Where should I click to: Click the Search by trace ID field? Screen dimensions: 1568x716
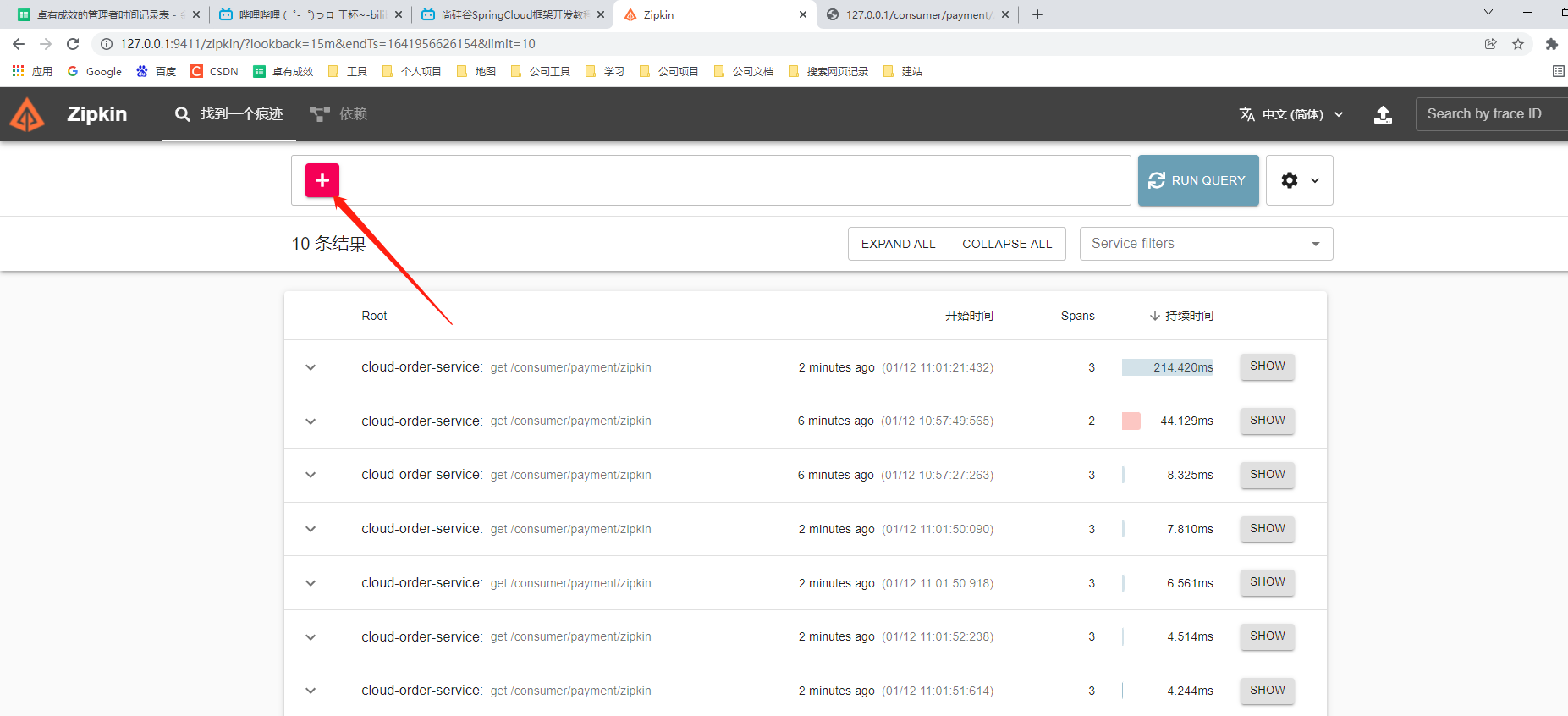(1491, 114)
